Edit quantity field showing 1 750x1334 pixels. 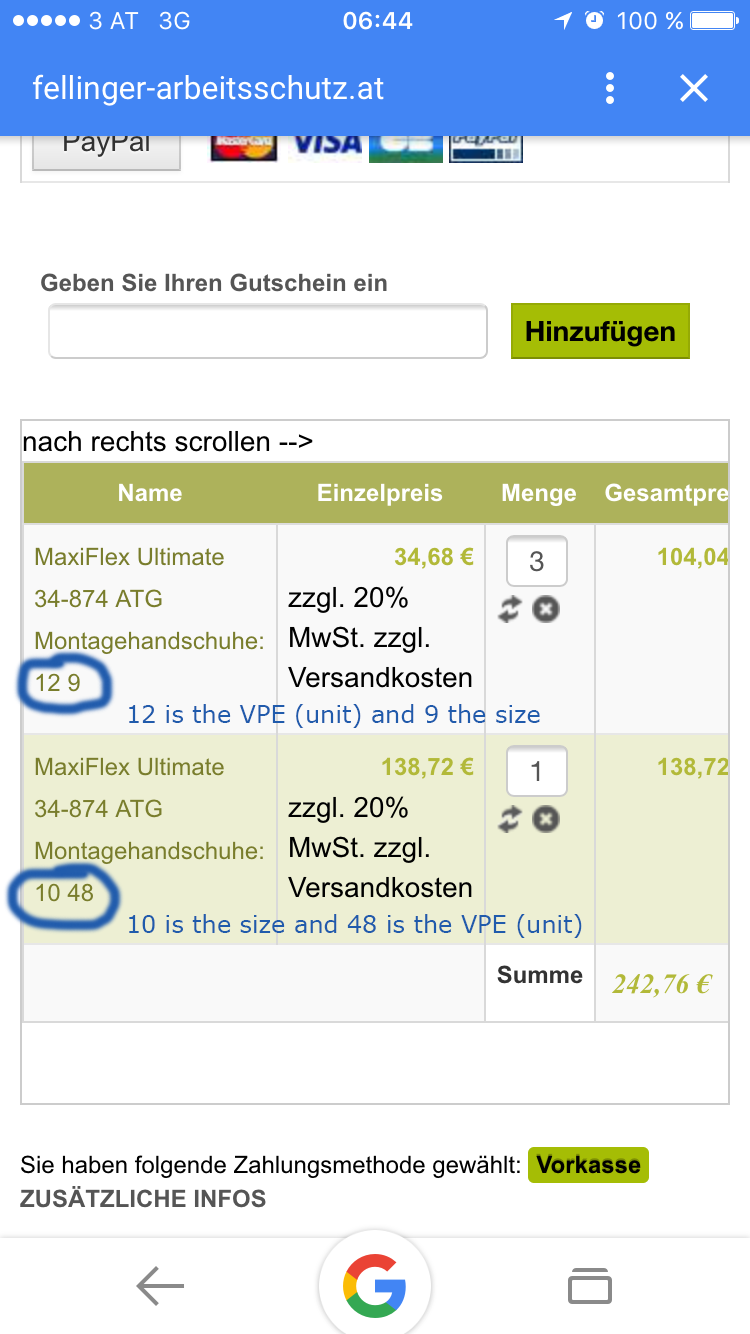[x=537, y=771]
